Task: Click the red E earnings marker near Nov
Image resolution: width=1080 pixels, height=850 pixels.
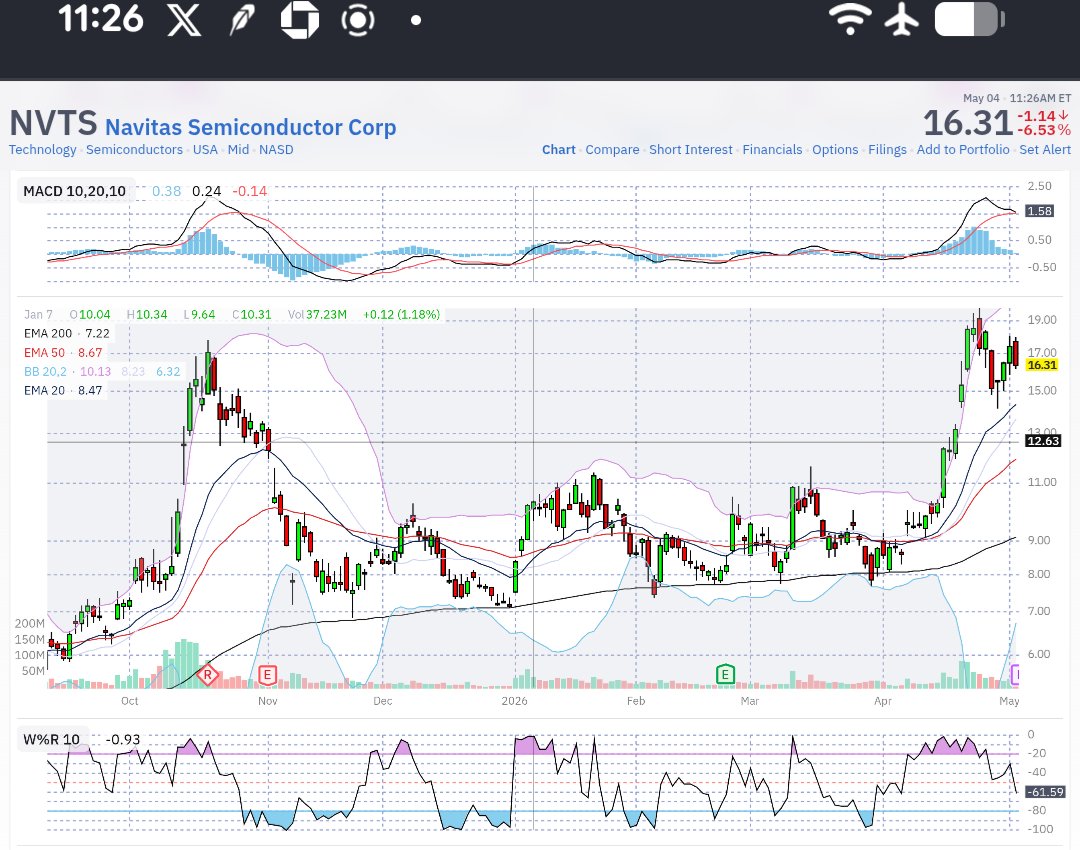Action: pos(267,675)
